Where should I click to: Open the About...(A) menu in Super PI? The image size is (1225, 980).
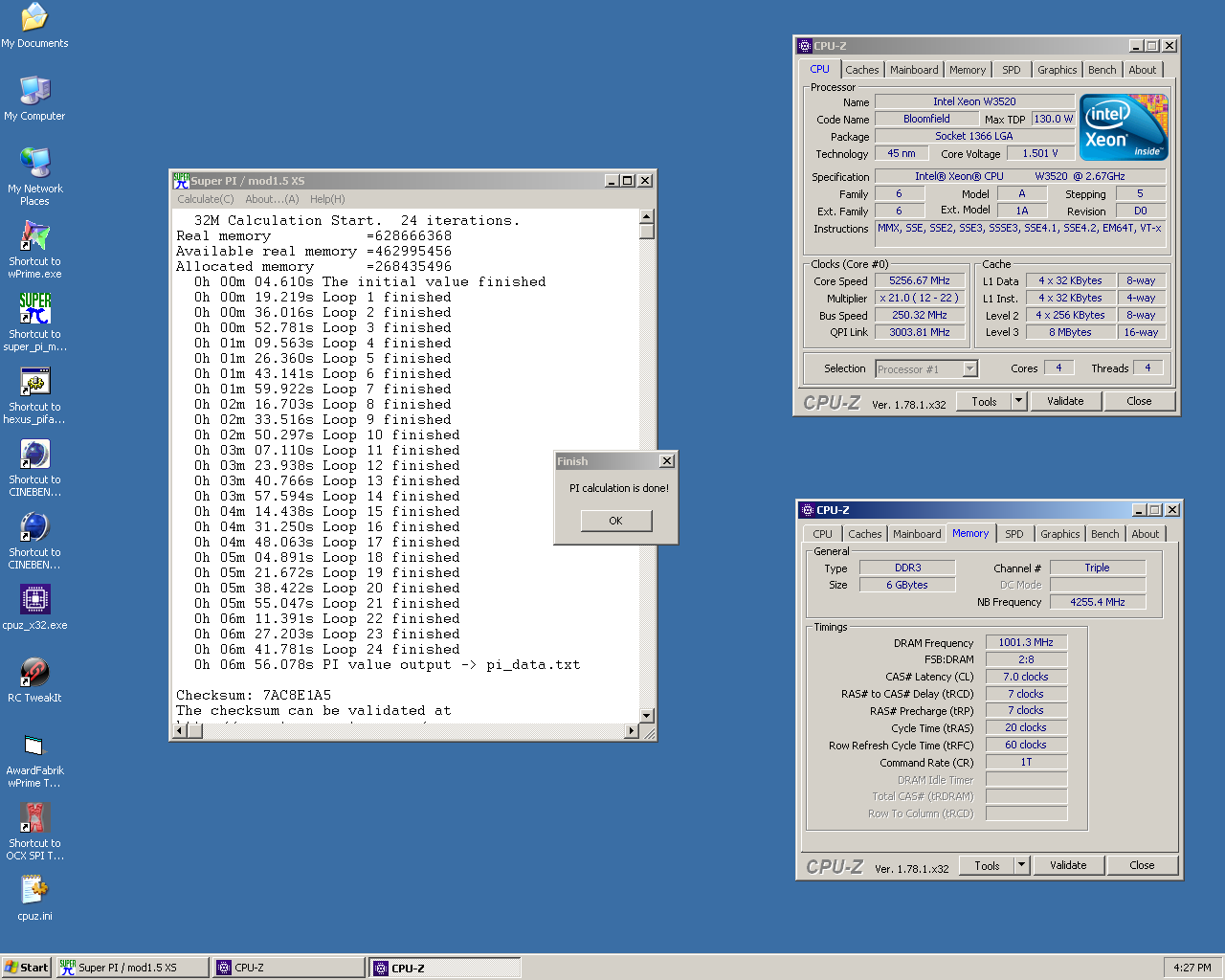point(272,199)
